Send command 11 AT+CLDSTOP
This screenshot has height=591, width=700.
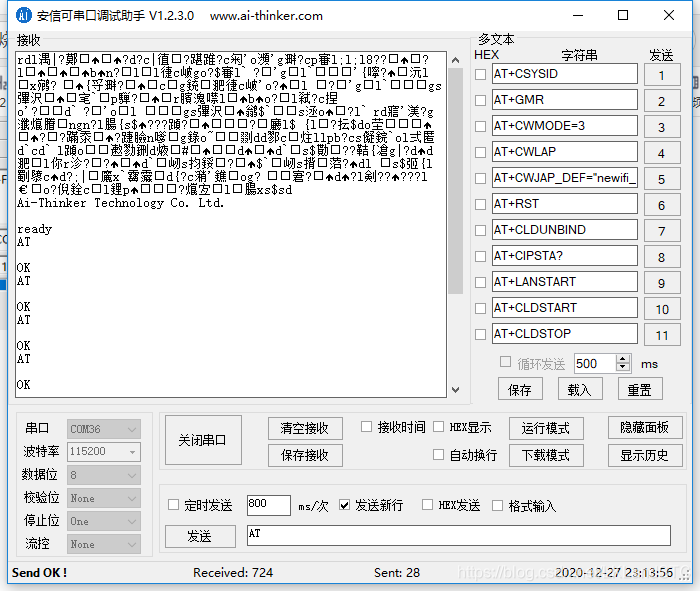coord(662,334)
